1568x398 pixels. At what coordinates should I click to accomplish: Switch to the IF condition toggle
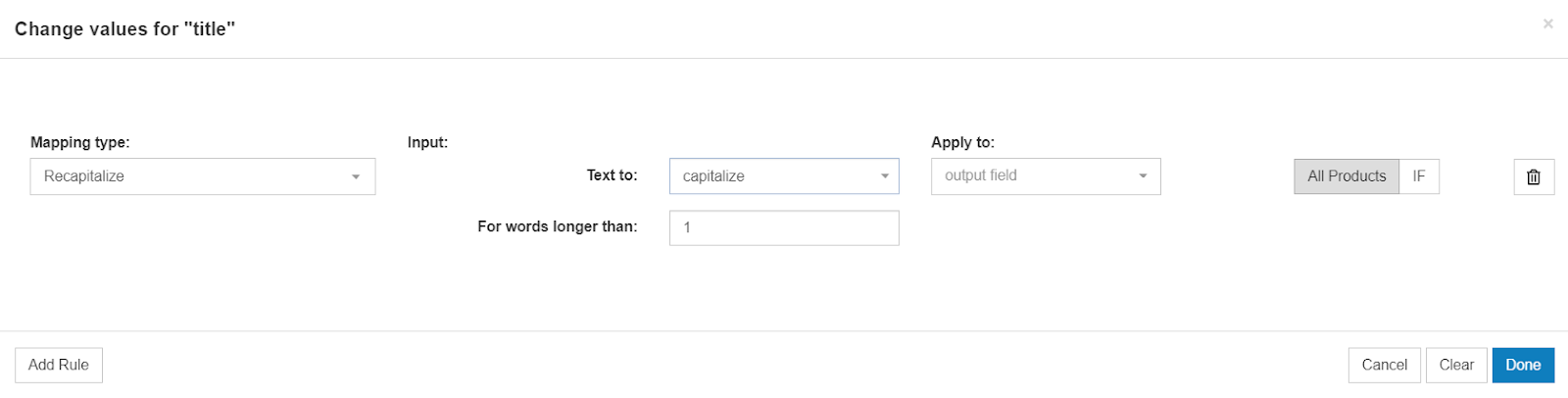[1419, 176]
